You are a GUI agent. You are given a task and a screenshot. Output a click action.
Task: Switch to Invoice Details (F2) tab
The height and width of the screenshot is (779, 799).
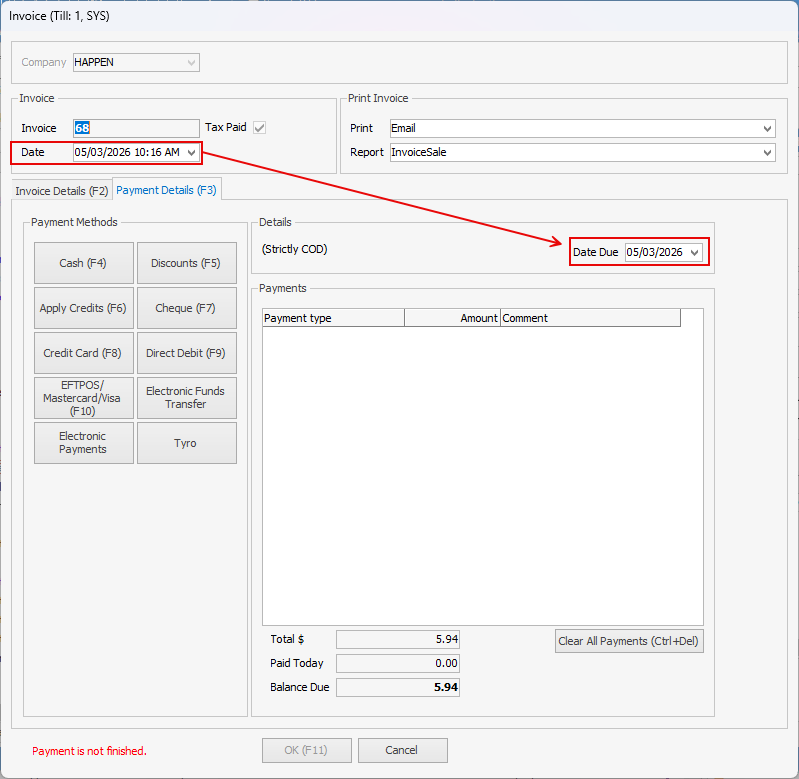(x=62, y=191)
